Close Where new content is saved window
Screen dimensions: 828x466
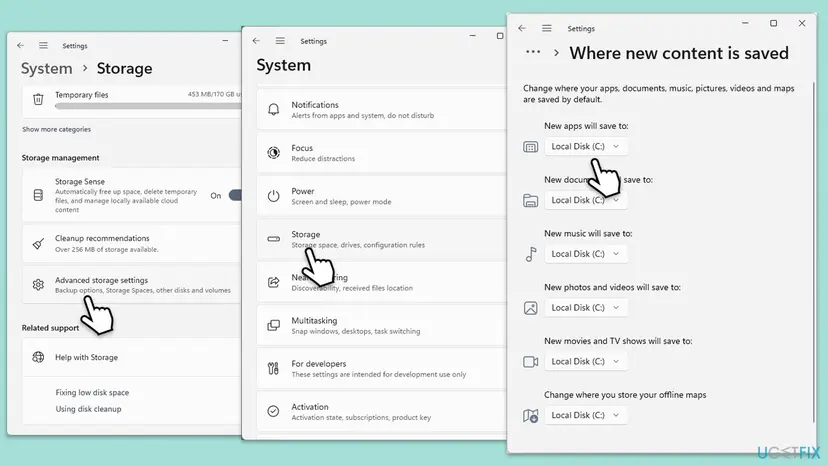(x=802, y=23)
